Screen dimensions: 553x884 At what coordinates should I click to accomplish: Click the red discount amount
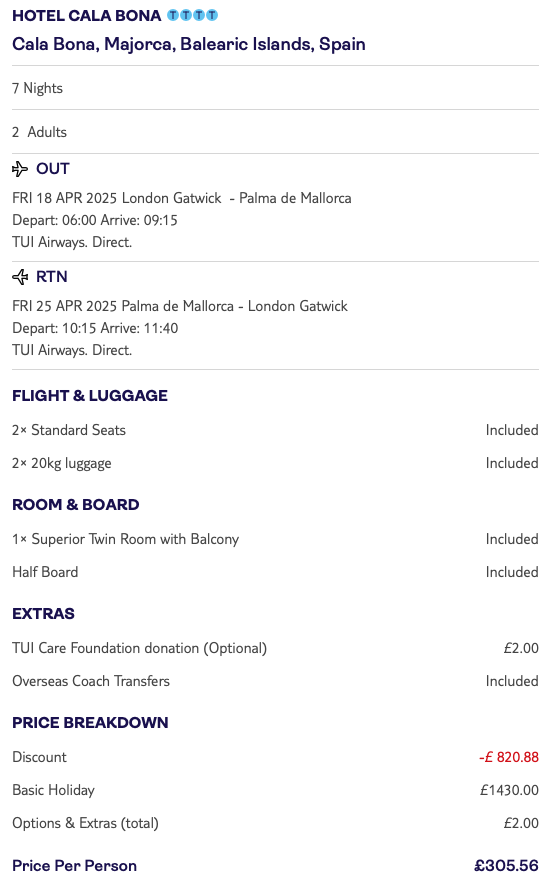coord(509,757)
